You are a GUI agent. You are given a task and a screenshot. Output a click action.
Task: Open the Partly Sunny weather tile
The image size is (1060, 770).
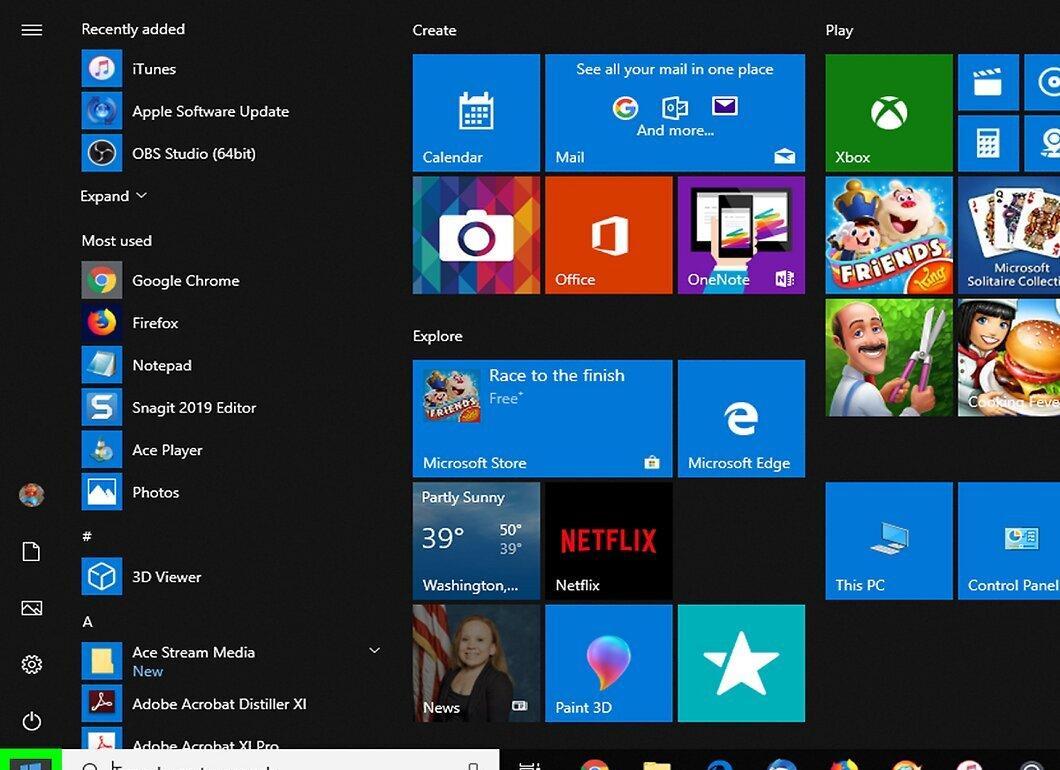476,540
